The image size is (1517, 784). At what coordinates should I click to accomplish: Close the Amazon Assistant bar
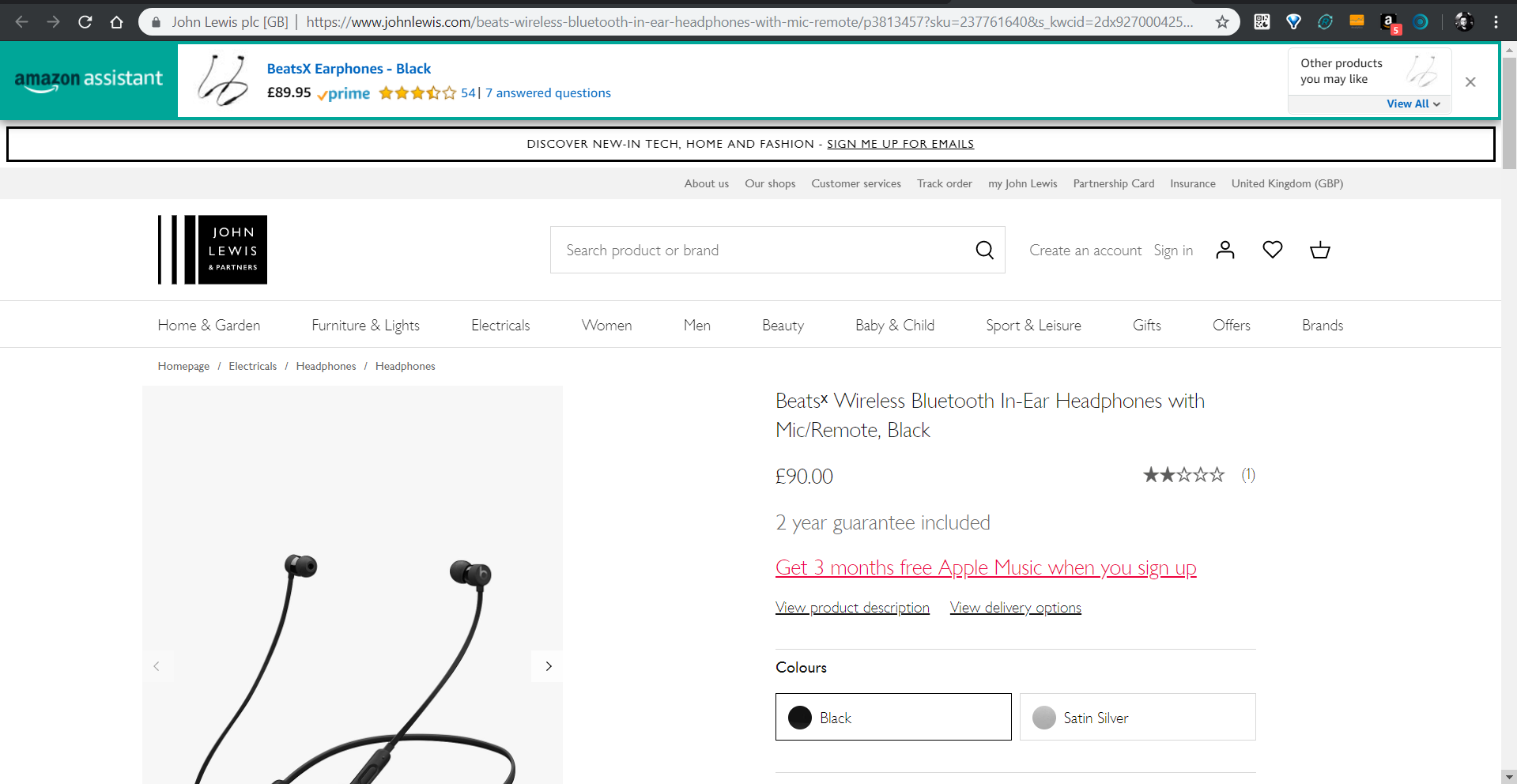1470,82
